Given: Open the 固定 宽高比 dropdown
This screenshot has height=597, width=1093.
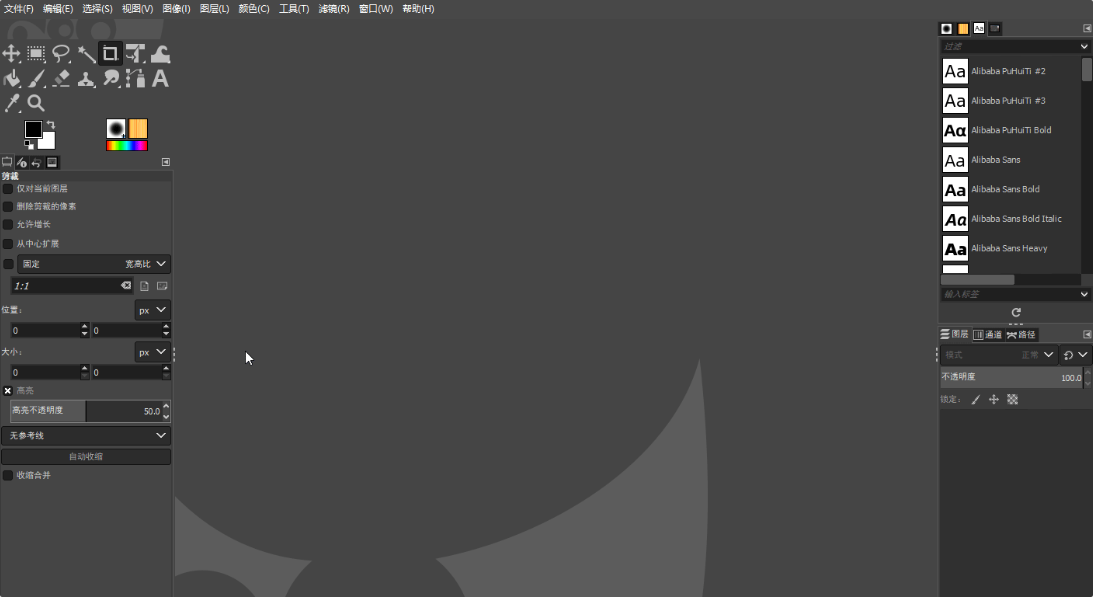Looking at the screenshot, I should [x=94, y=264].
